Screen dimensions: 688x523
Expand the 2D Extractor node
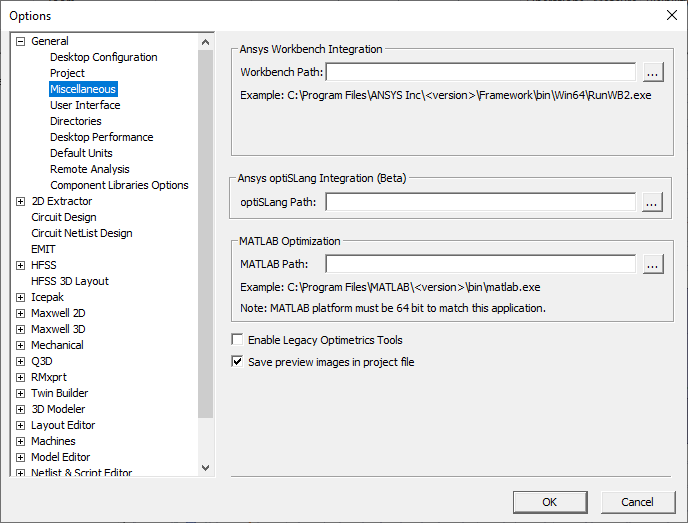21,201
